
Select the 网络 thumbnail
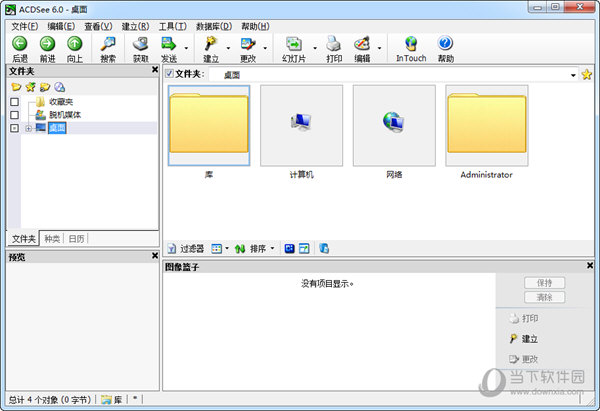(394, 126)
